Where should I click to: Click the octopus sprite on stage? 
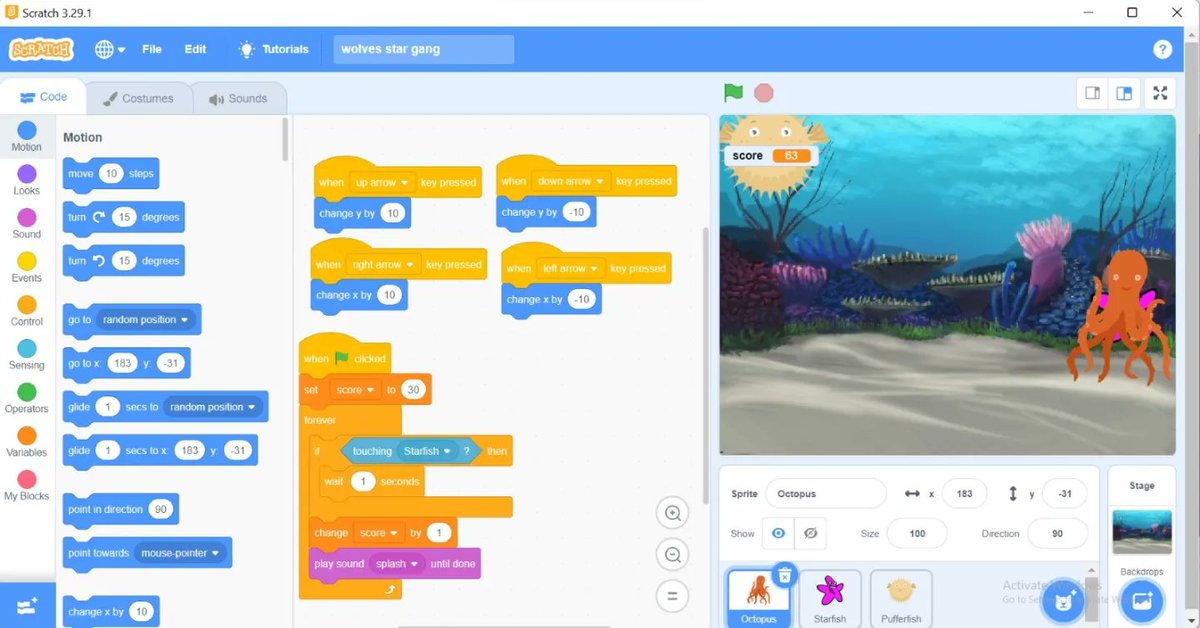coord(1120,320)
